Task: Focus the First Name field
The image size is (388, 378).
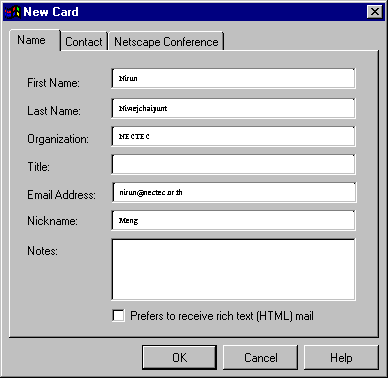Action: (233, 78)
